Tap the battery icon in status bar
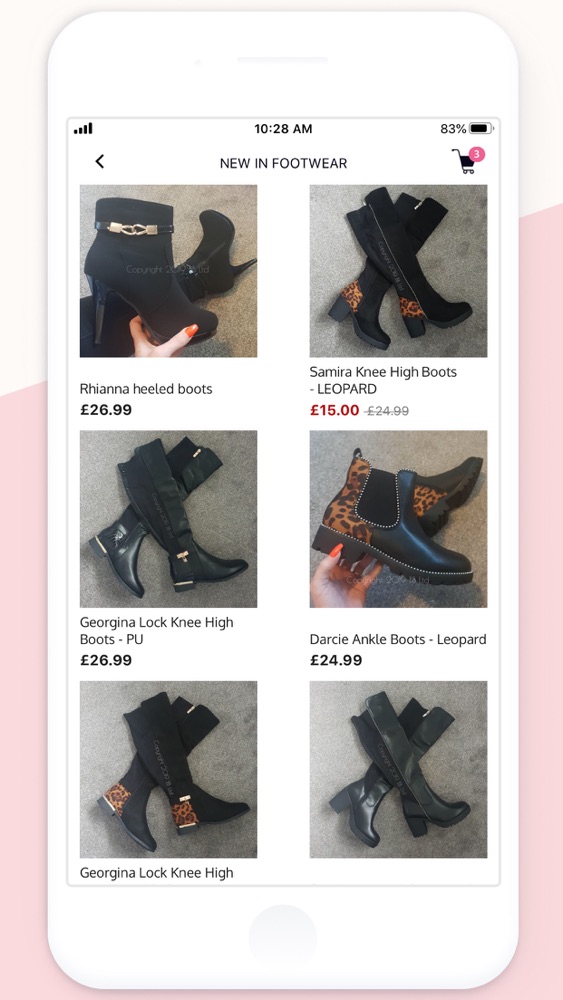 (482, 129)
